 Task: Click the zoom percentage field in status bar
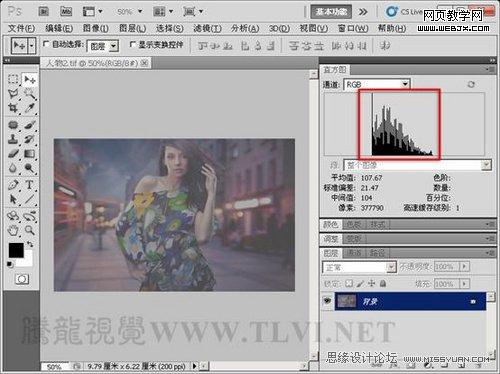click(x=54, y=367)
